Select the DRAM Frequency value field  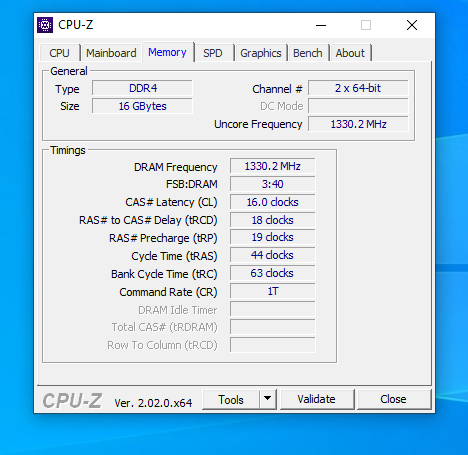pos(273,166)
